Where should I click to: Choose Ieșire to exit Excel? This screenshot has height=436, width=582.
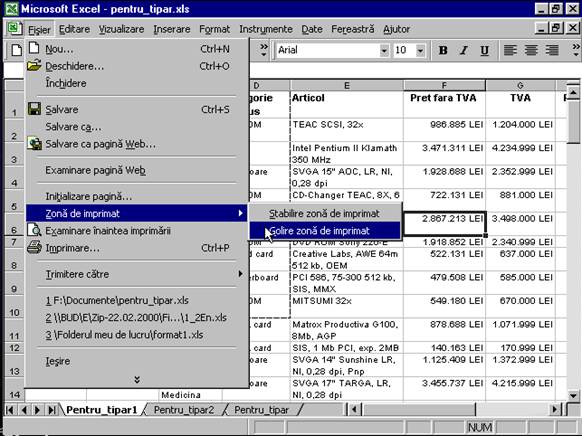point(137,361)
